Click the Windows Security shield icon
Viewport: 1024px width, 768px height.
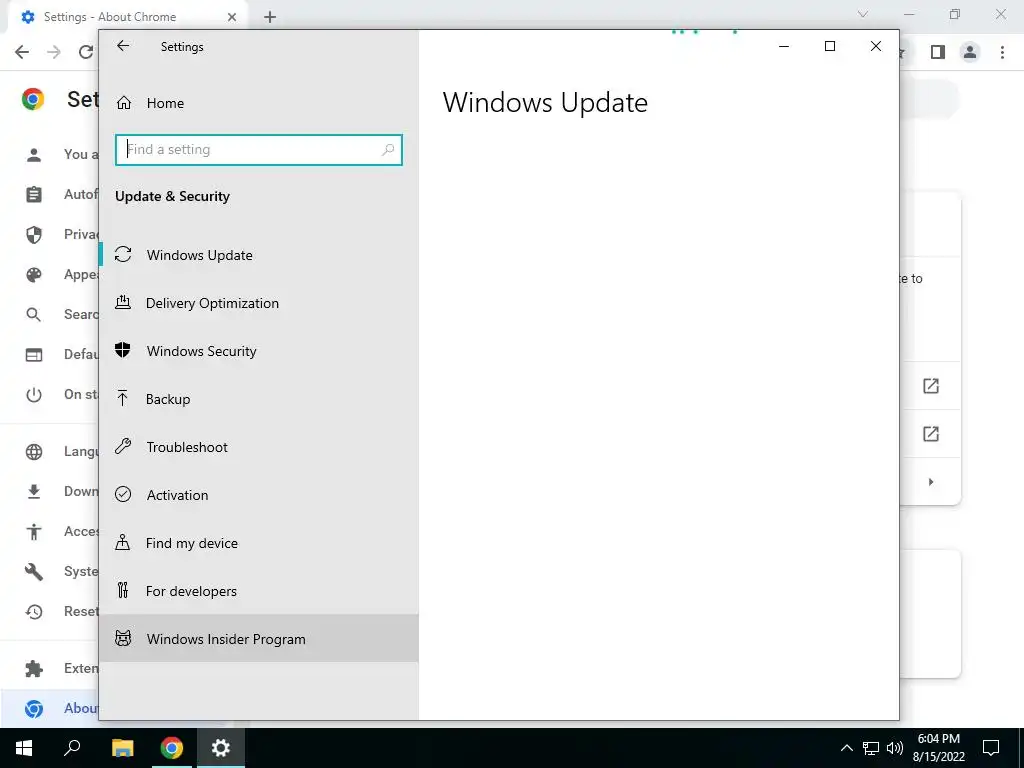123,350
